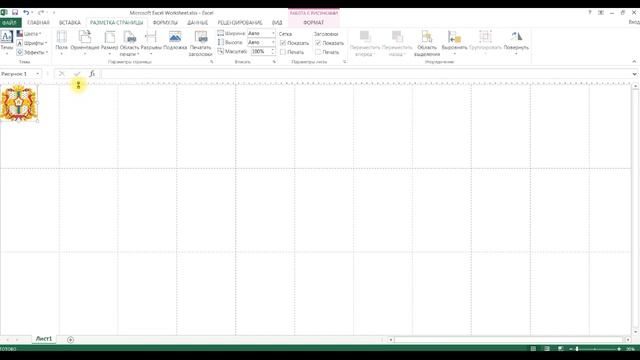
Task: Click the Ориентация (Orientation) button
Action: coord(85,43)
